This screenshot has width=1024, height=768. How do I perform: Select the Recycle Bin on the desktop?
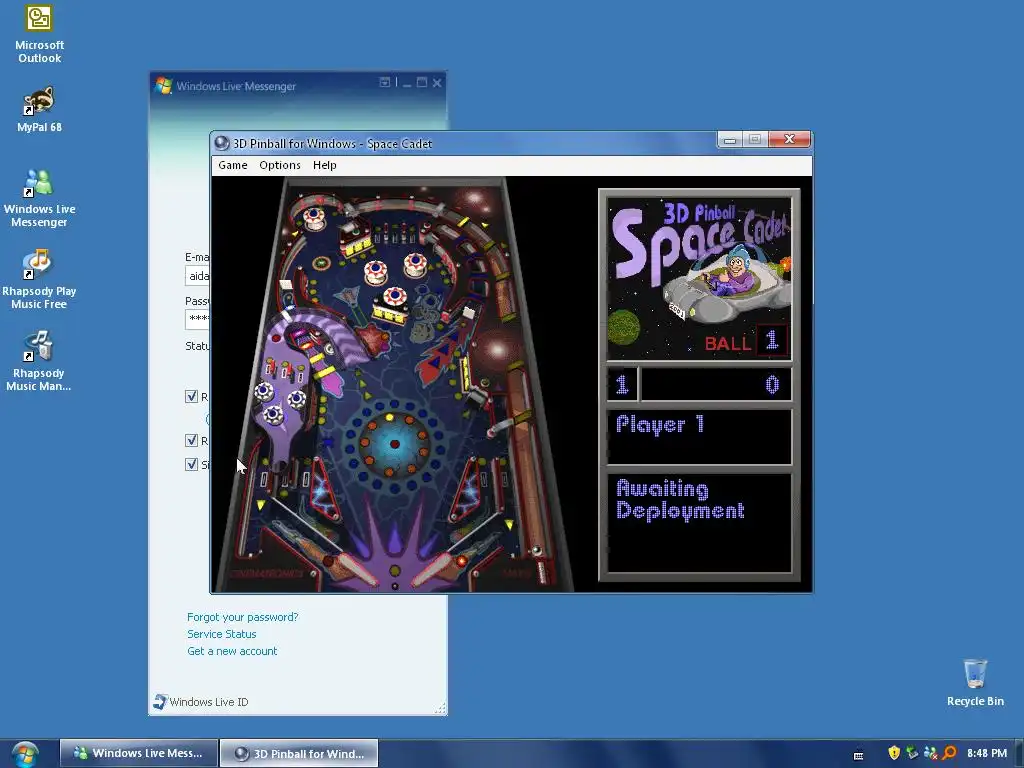[975, 683]
